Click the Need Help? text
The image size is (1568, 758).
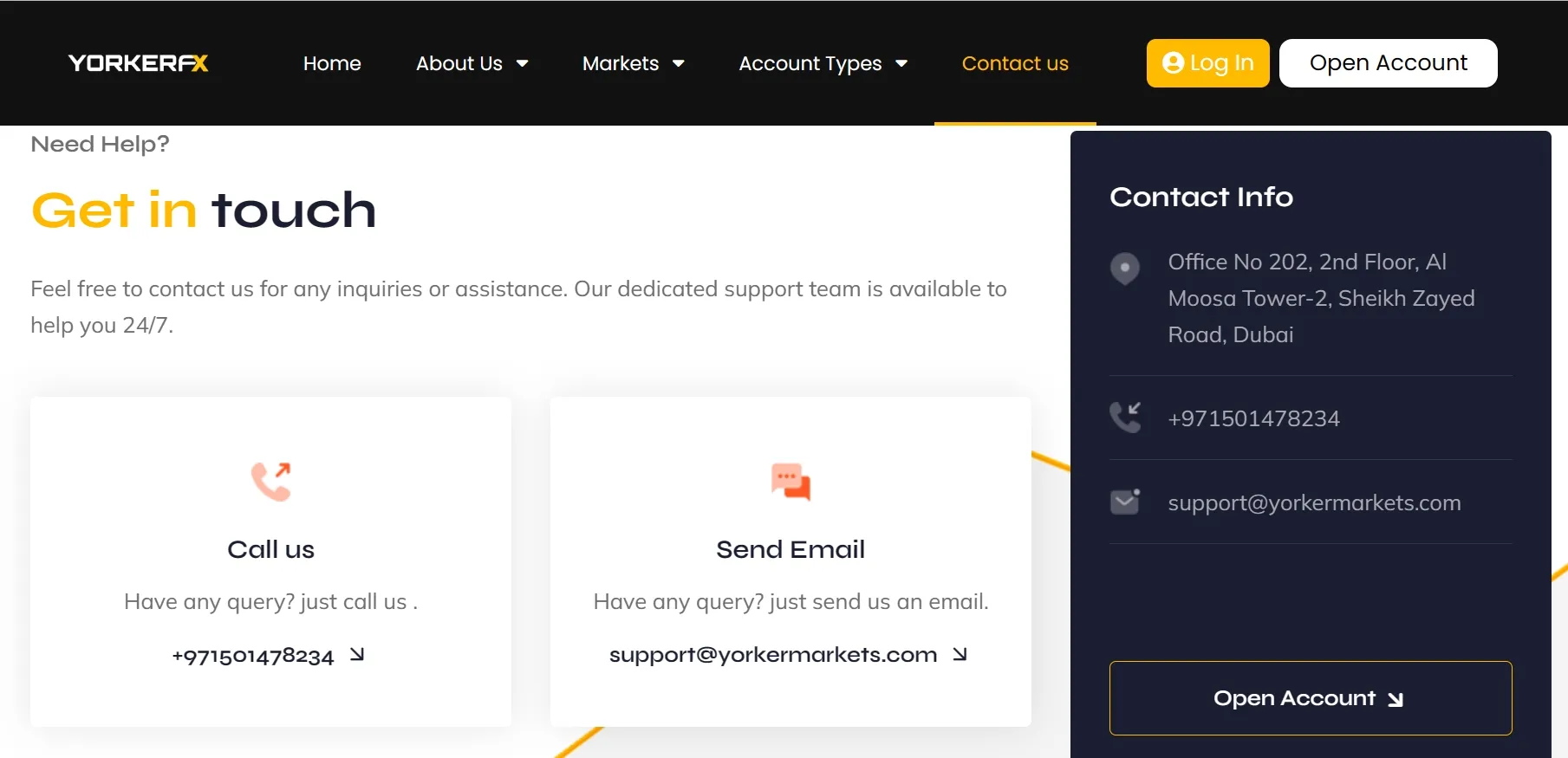[x=100, y=144]
